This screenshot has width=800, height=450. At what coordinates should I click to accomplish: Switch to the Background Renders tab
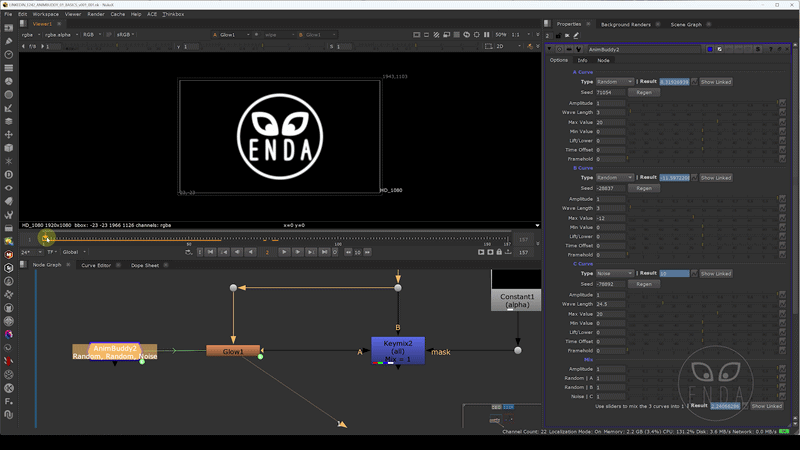(x=626, y=24)
